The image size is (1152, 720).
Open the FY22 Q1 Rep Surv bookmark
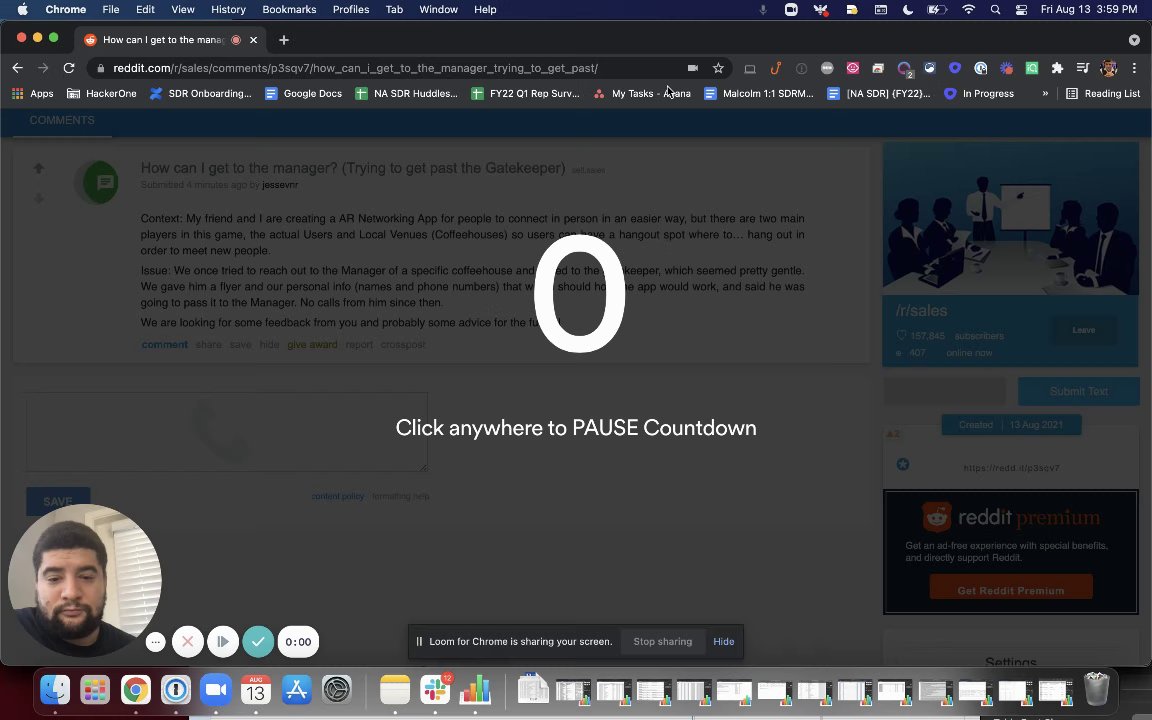525,93
